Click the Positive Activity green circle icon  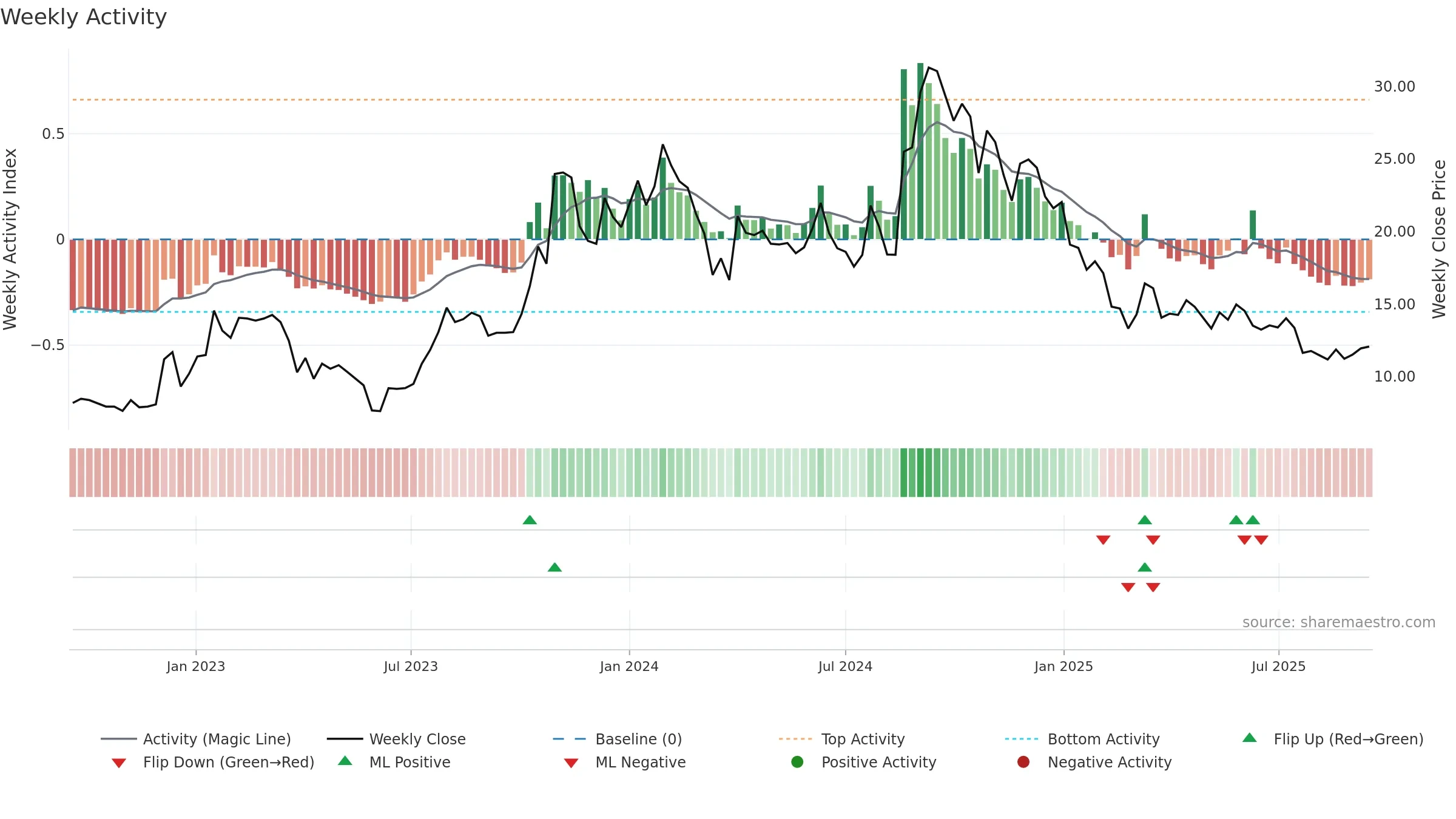click(x=798, y=761)
